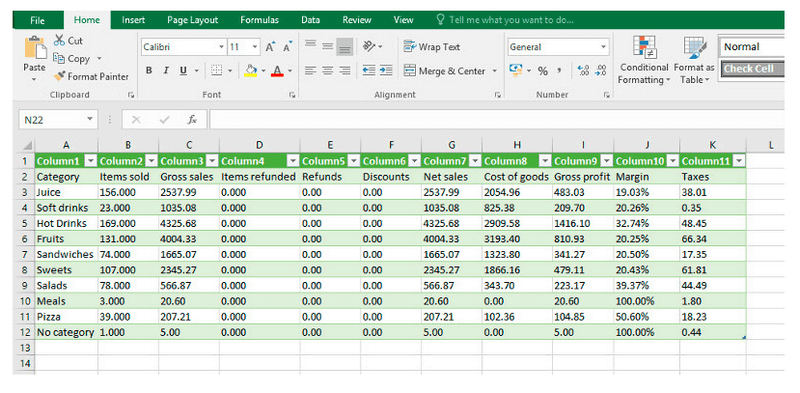The height and width of the screenshot is (393, 800).
Task: Click the Paste clipboard icon
Action: [x=34, y=48]
